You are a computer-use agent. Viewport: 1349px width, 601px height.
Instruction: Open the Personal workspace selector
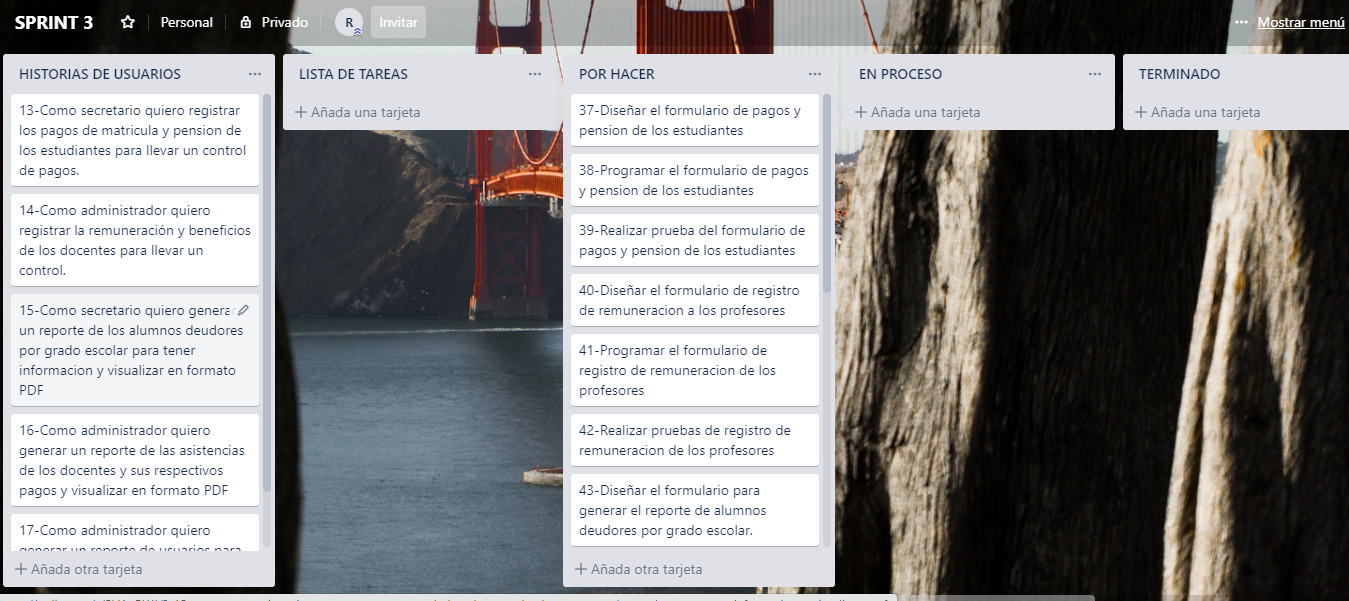pyautogui.click(x=187, y=22)
